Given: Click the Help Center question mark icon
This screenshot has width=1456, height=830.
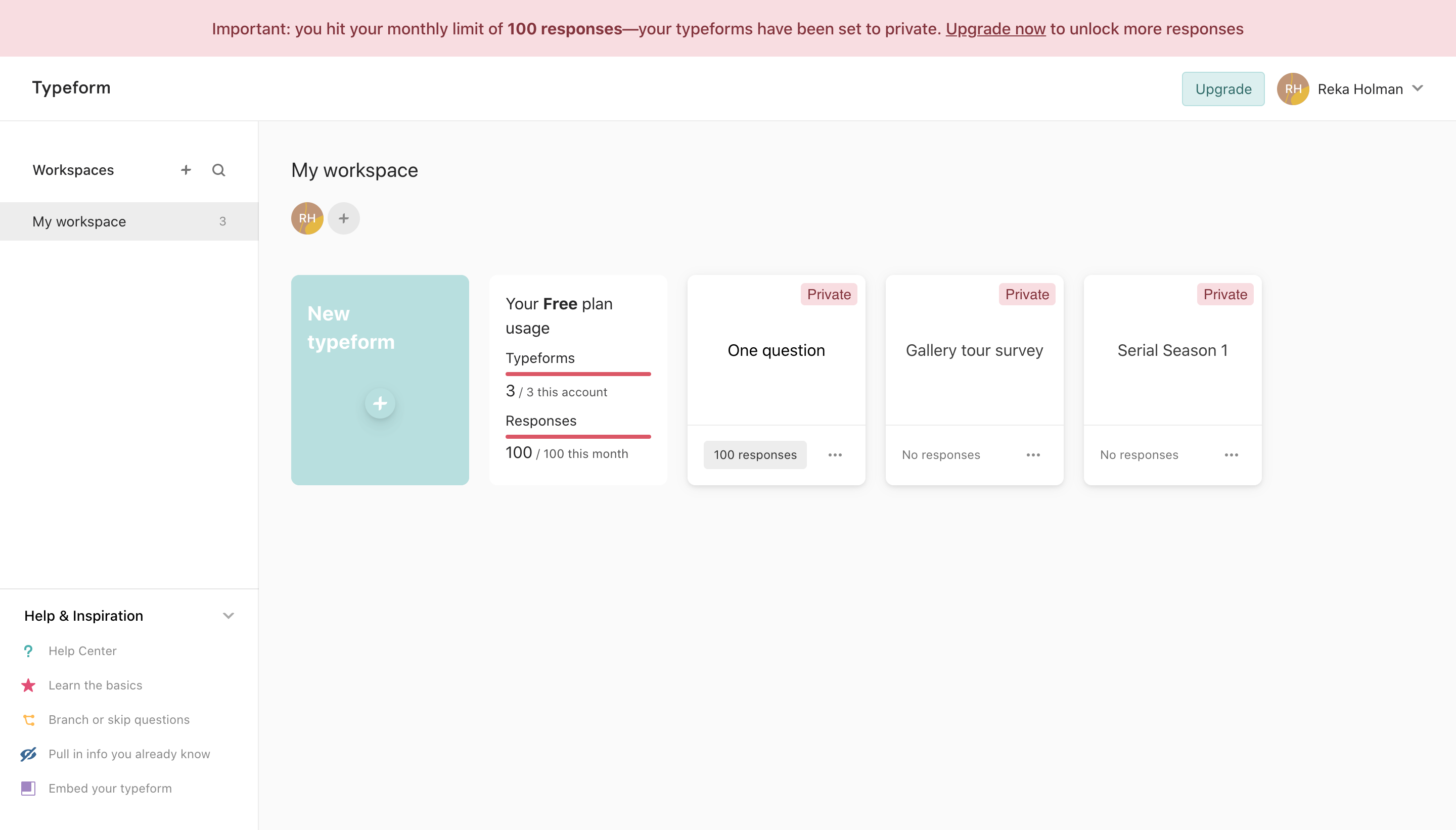Looking at the screenshot, I should [28, 651].
